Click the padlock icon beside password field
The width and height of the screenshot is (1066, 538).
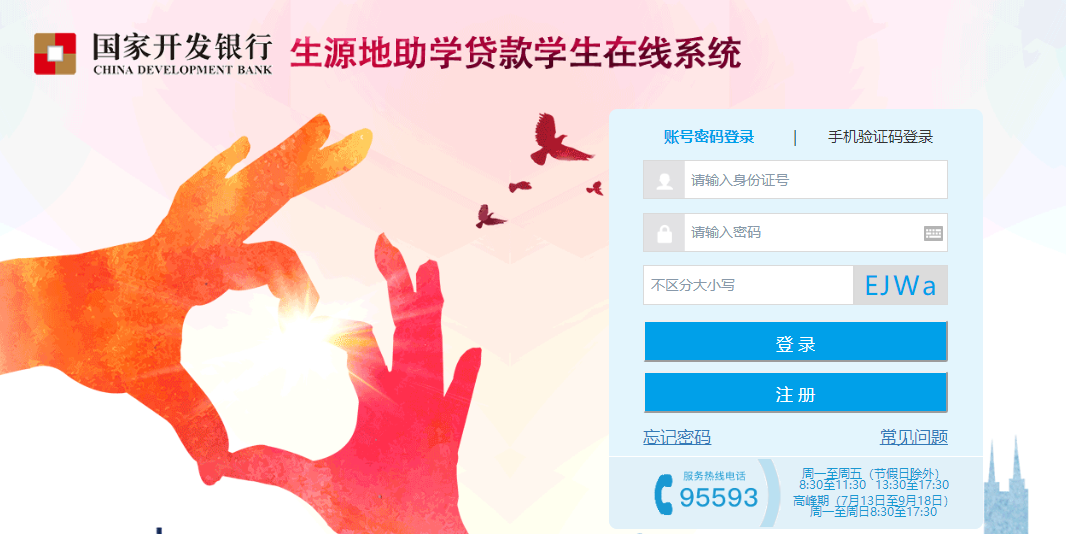664,233
